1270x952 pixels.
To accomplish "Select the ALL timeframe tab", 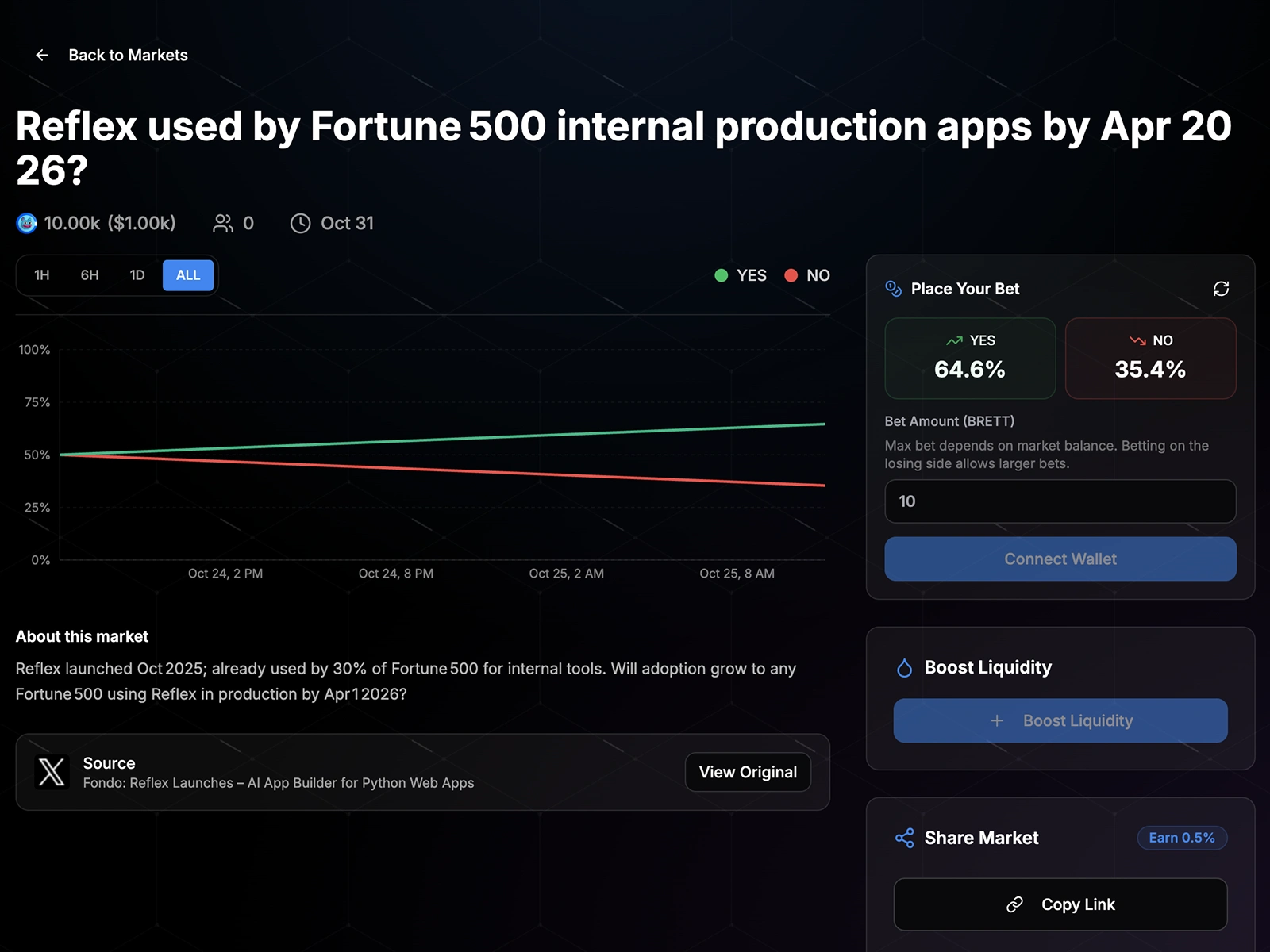I will click(188, 275).
